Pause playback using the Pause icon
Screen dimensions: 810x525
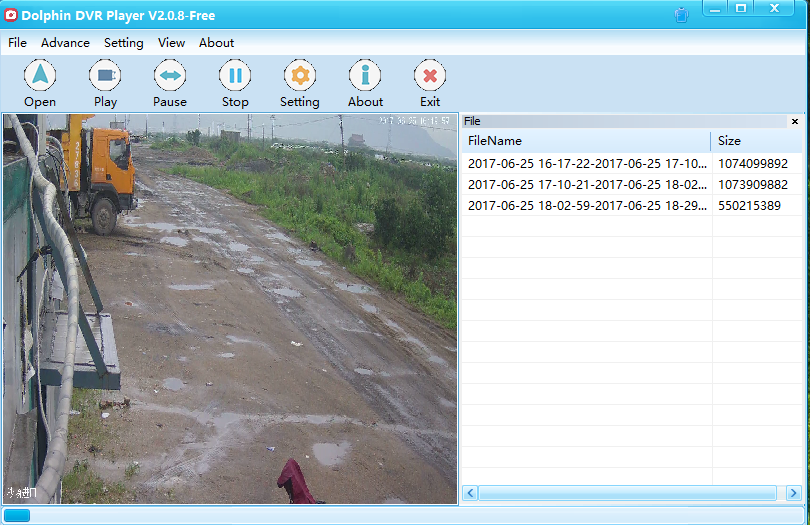170,76
